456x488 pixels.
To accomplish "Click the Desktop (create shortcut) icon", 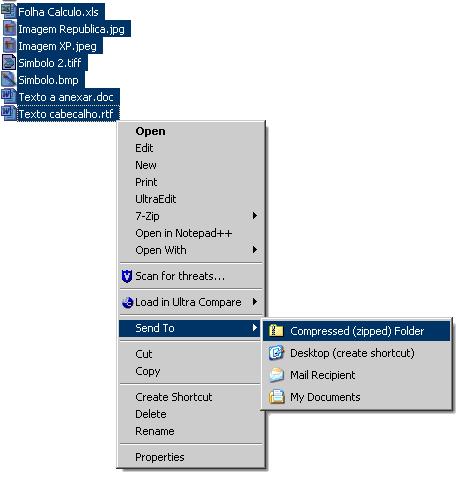I will 276,353.
